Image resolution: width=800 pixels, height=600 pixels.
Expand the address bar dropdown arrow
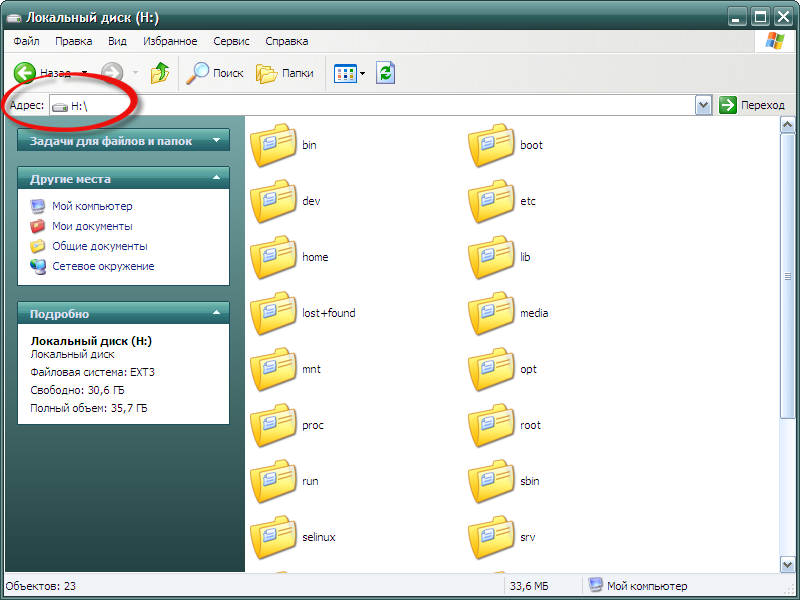click(703, 105)
